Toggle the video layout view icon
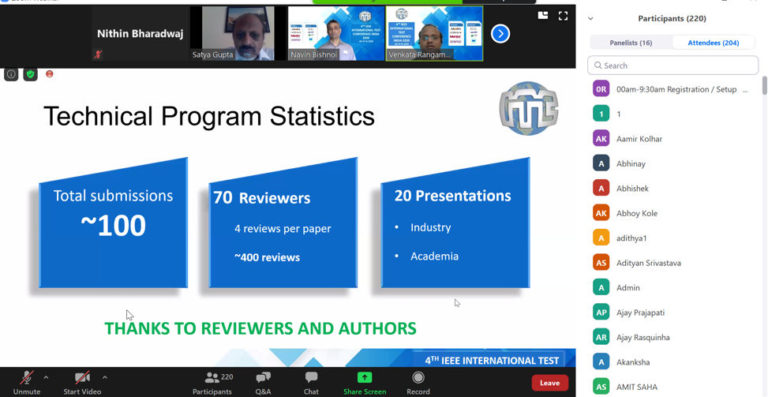Image resolution: width=768 pixels, height=397 pixels. point(543,16)
